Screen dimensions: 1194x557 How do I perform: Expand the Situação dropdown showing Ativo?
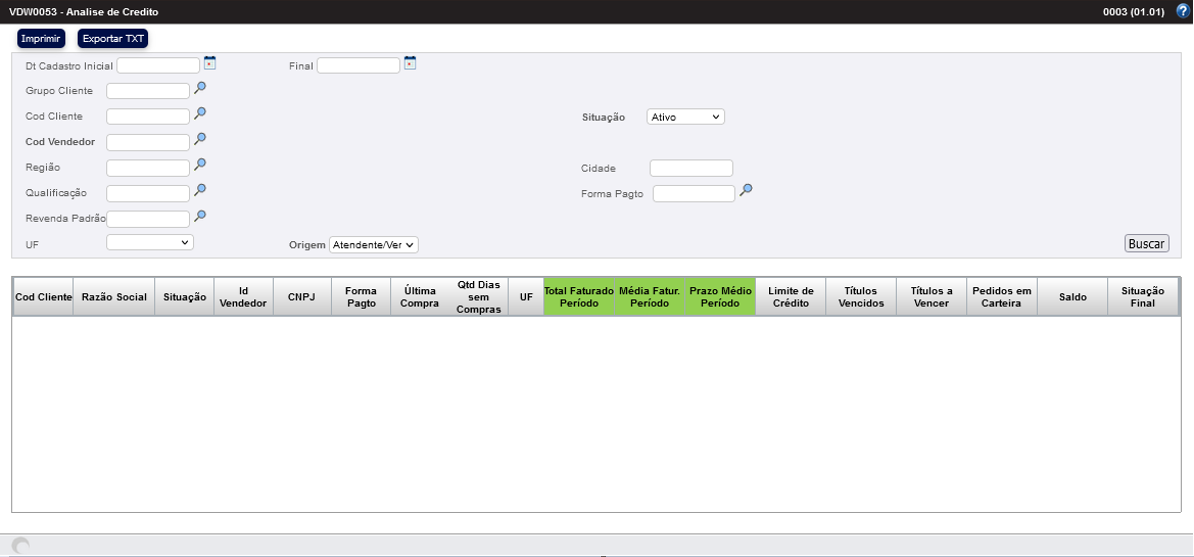point(685,117)
